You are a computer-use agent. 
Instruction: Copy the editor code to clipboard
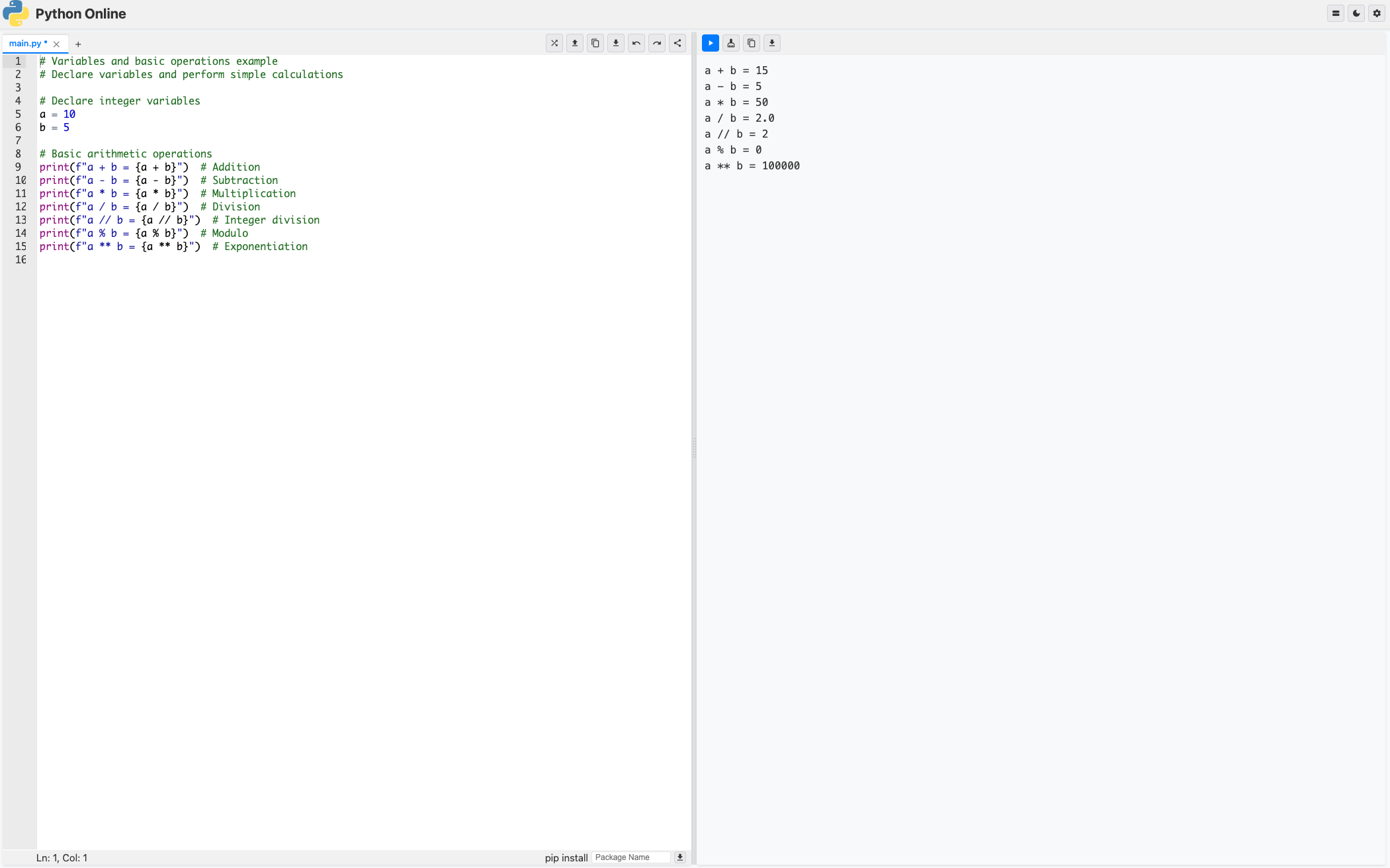click(x=595, y=43)
